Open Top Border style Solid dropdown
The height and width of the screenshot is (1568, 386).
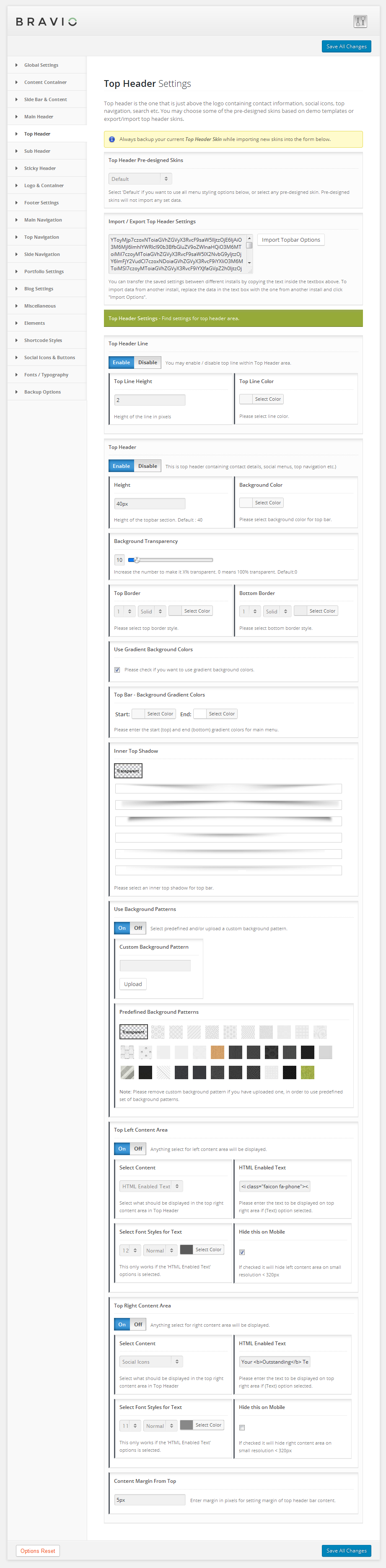[x=151, y=611]
